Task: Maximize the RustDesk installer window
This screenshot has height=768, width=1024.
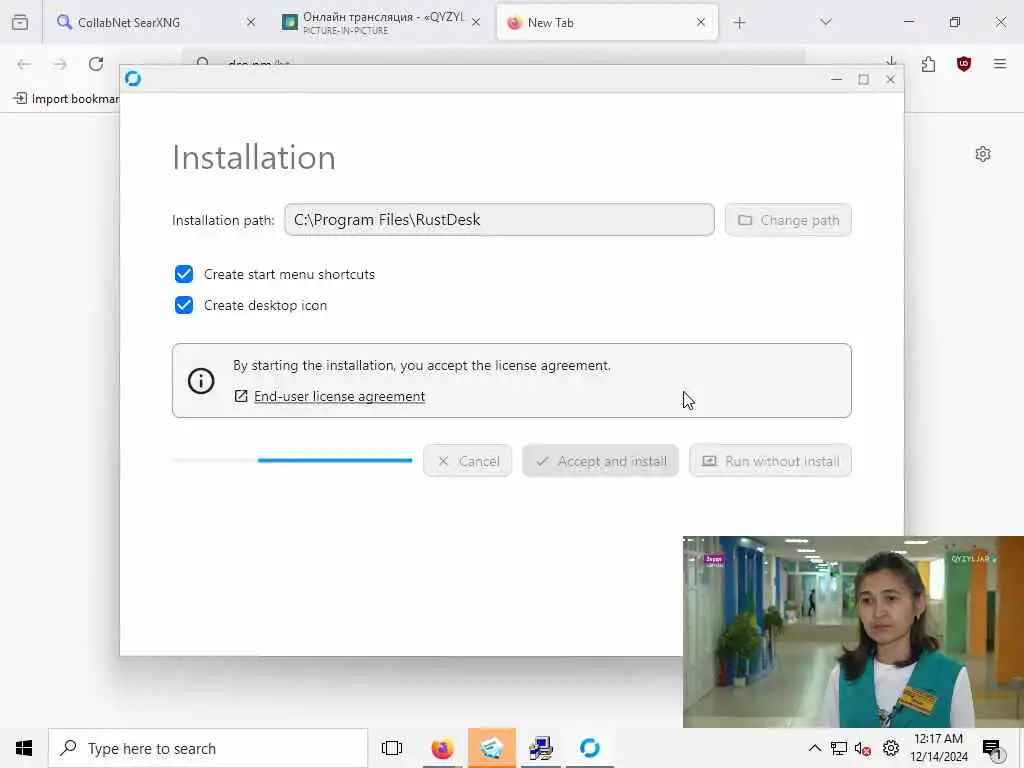Action: coord(863,79)
